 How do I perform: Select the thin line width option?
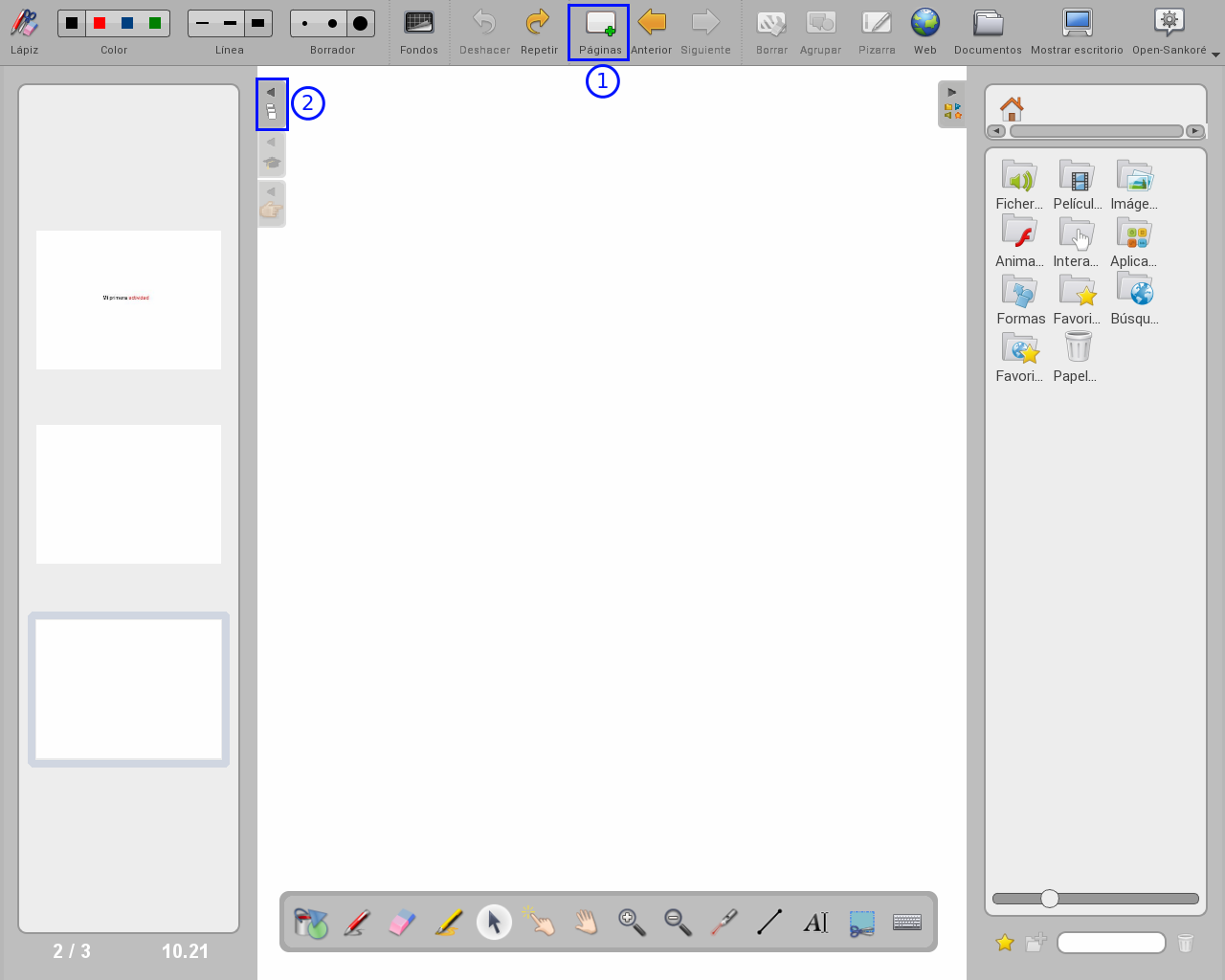tap(202, 23)
